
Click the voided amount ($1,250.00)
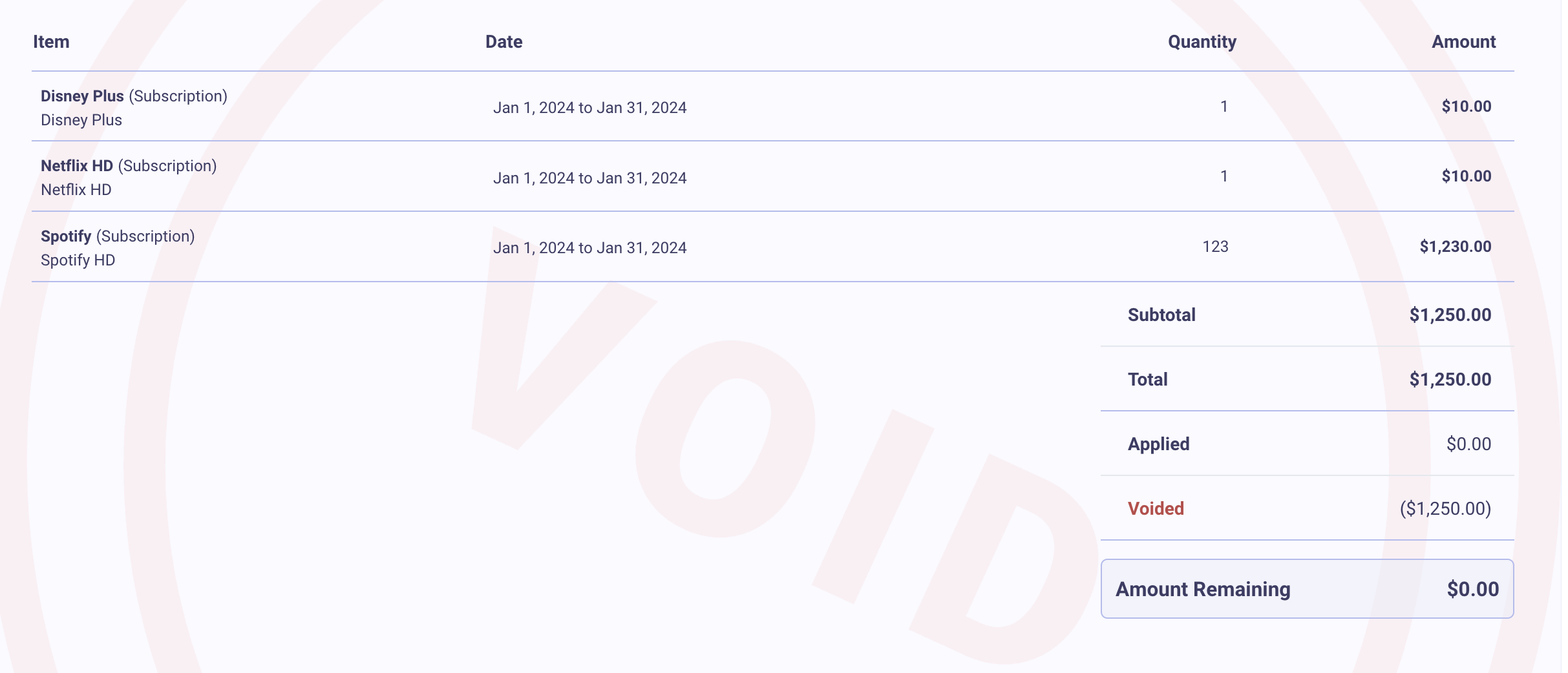pyautogui.click(x=1445, y=509)
